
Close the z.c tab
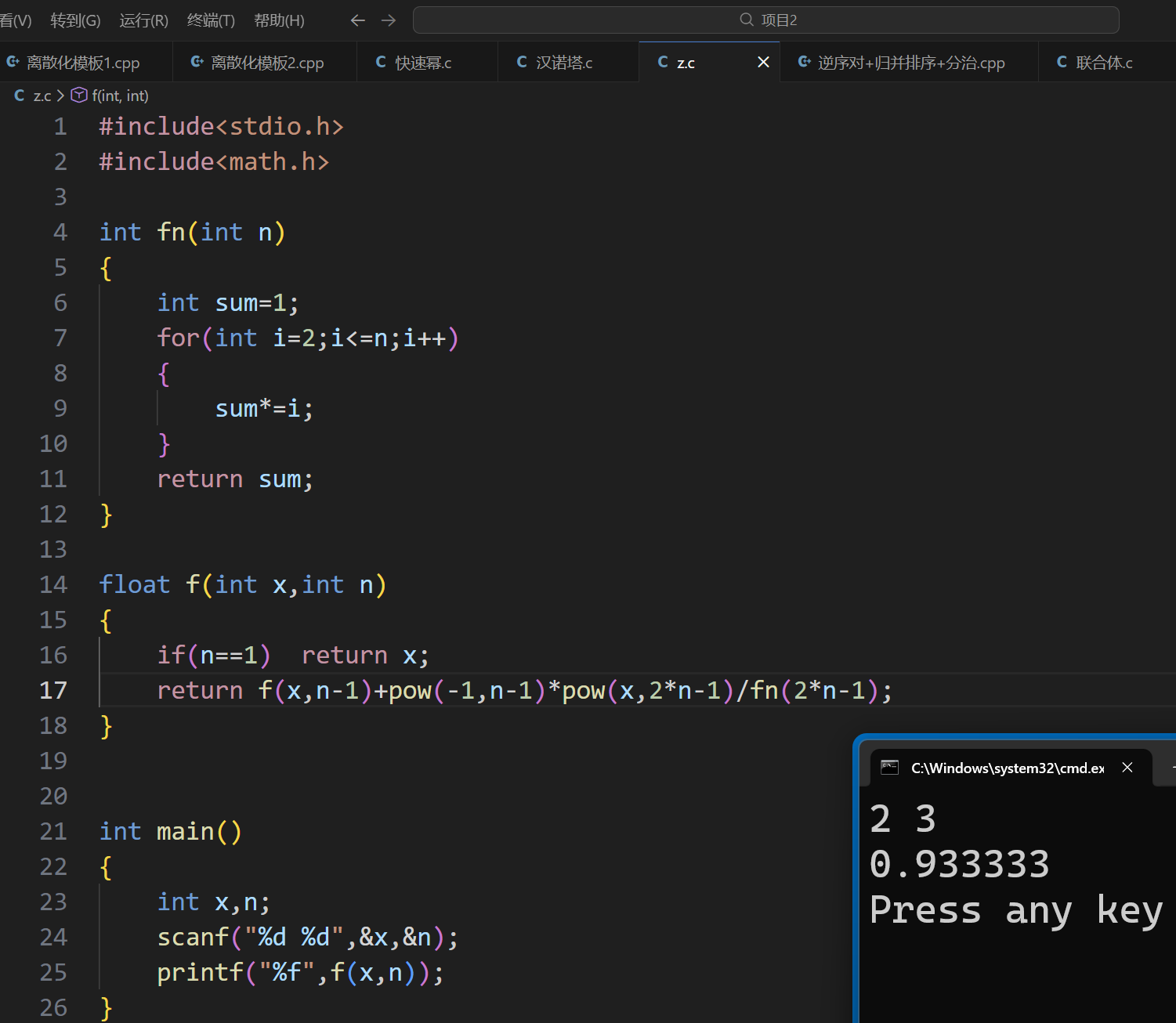tap(763, 62)
